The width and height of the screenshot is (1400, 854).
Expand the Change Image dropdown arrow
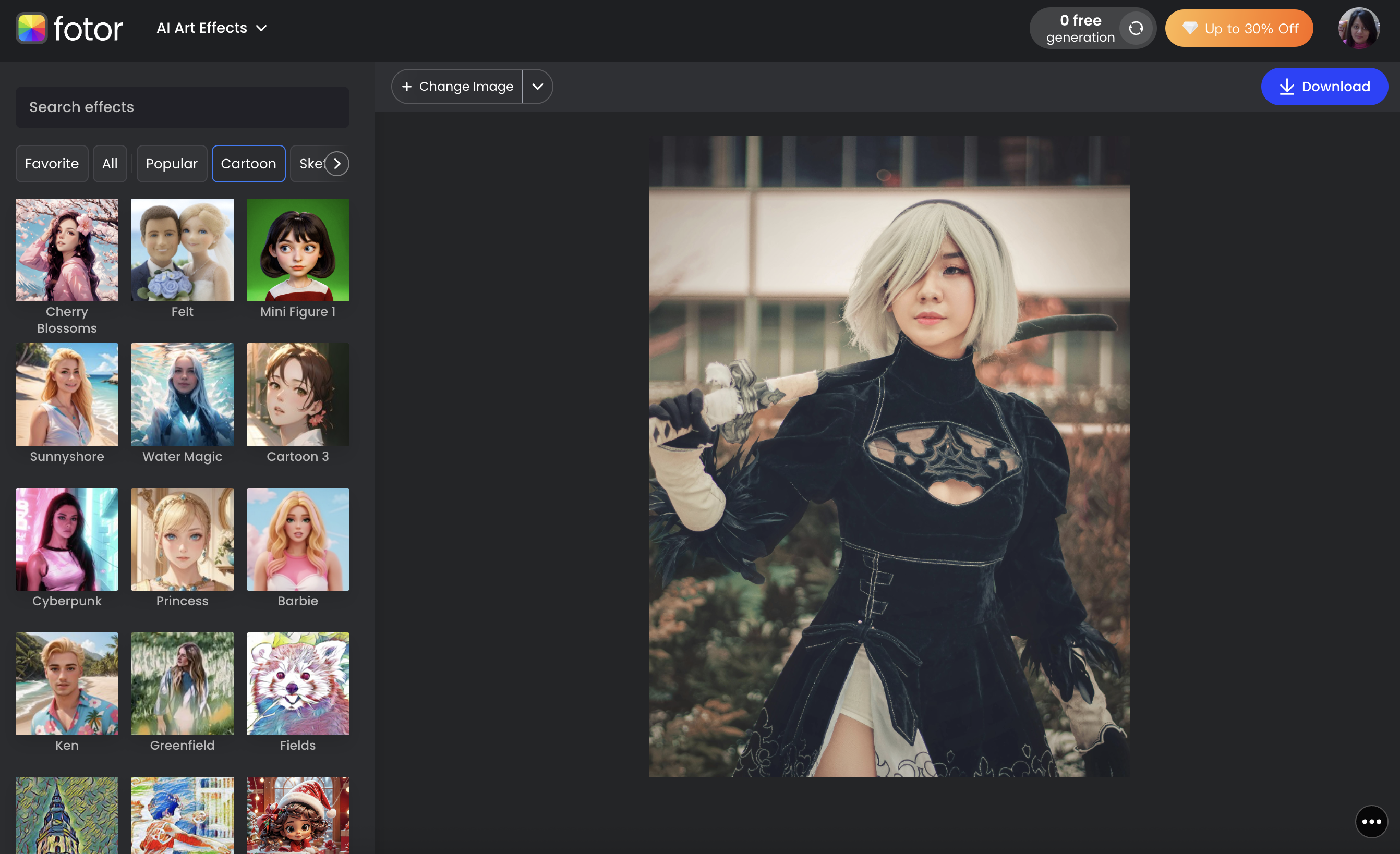point(537,87)
